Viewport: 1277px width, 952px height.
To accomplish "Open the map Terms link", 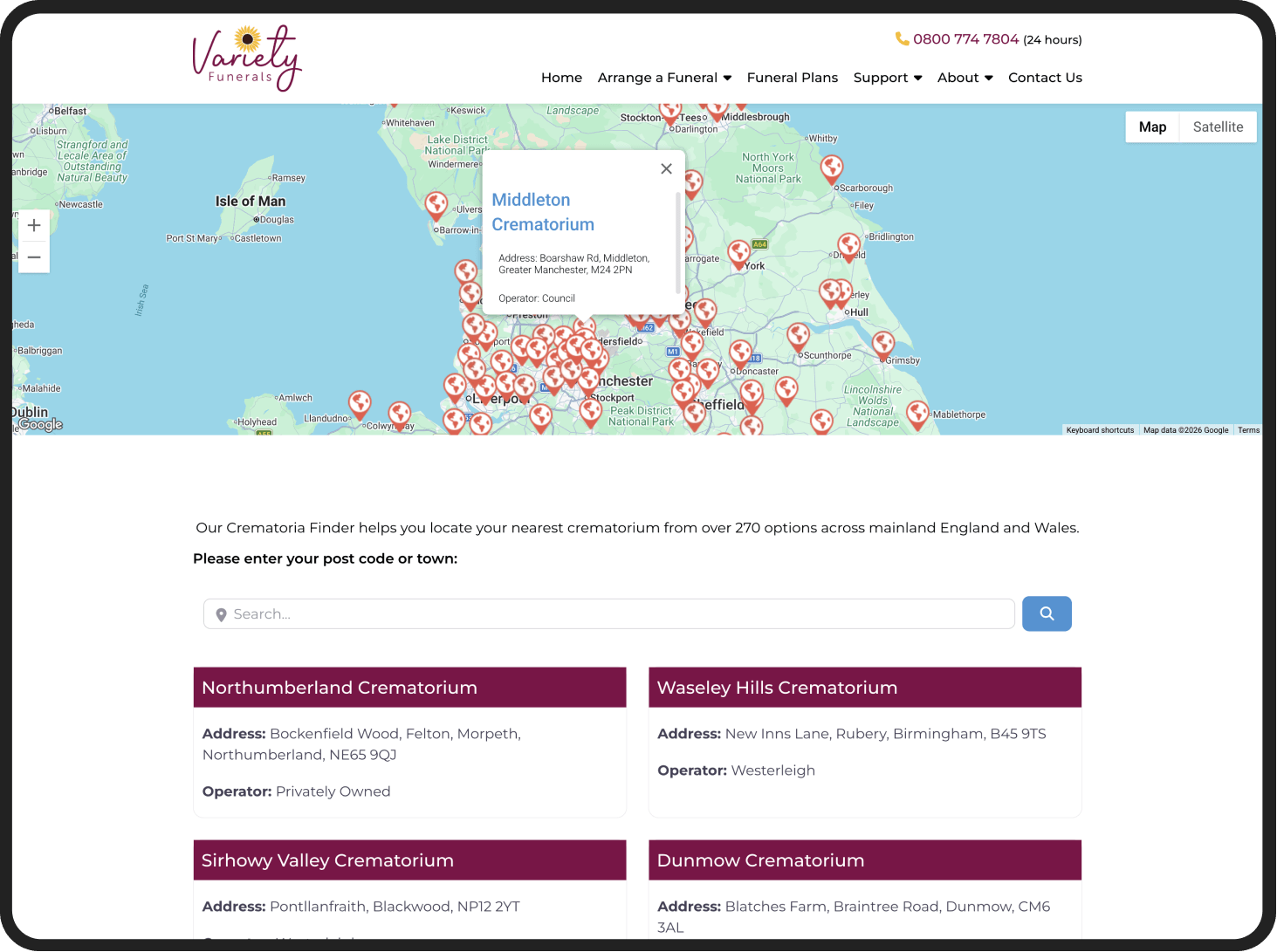I will tap(1248, 430).
